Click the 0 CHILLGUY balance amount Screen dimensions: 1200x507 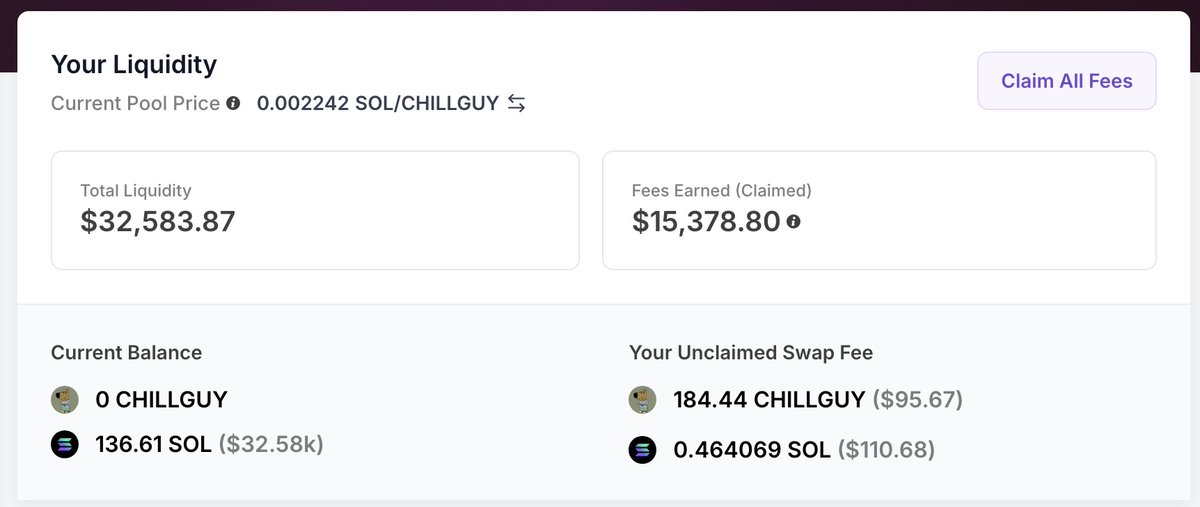click(x=161, y=400)
